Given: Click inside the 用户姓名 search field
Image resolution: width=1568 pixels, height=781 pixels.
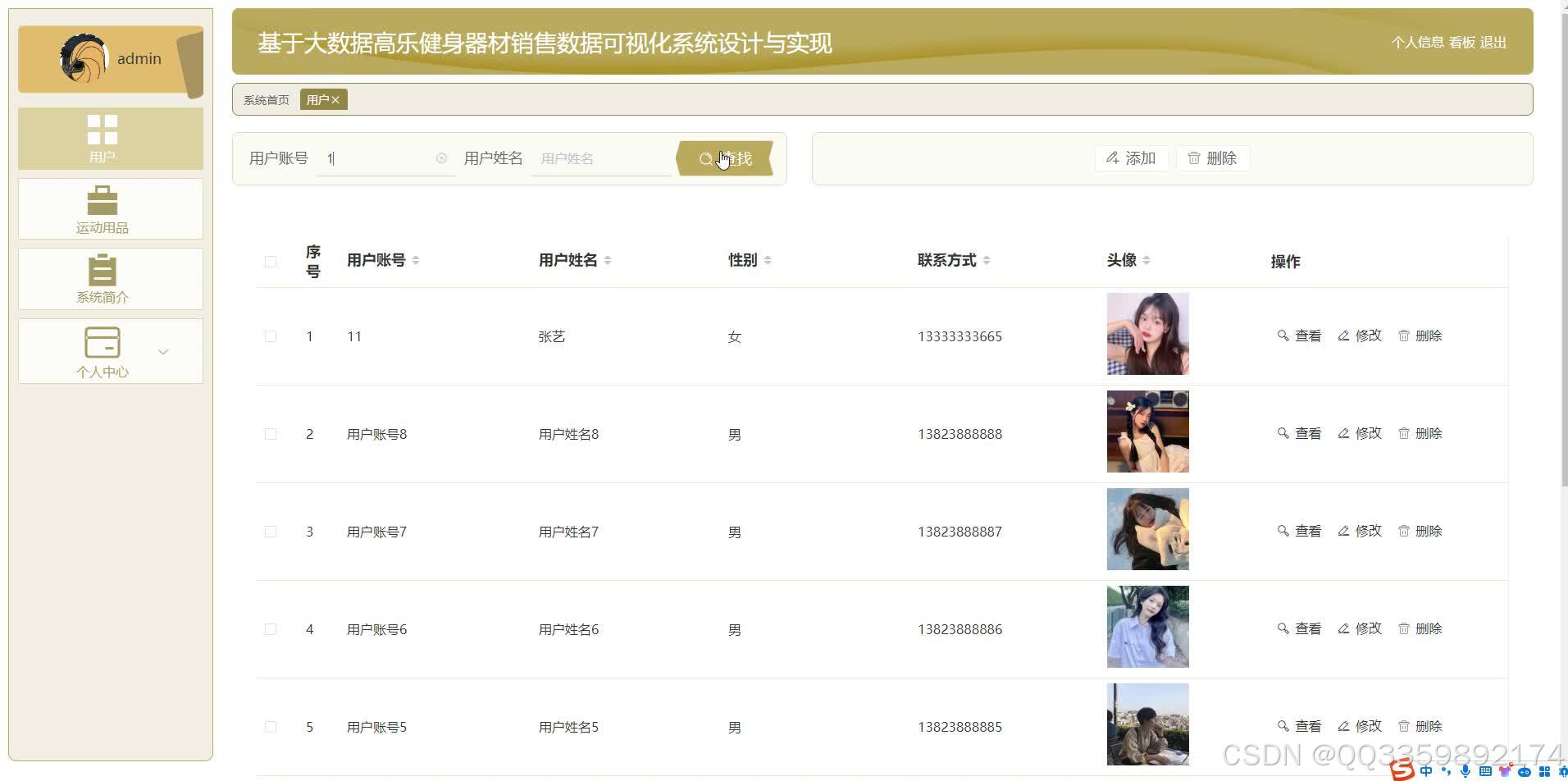Looking at the screenshot, I should tap(601, 158).
